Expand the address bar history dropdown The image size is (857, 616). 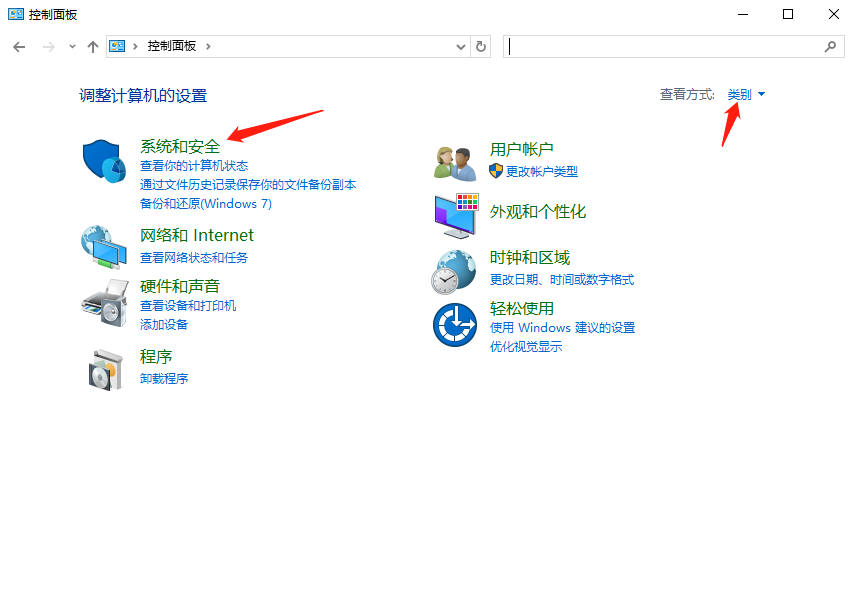point(460,46)
